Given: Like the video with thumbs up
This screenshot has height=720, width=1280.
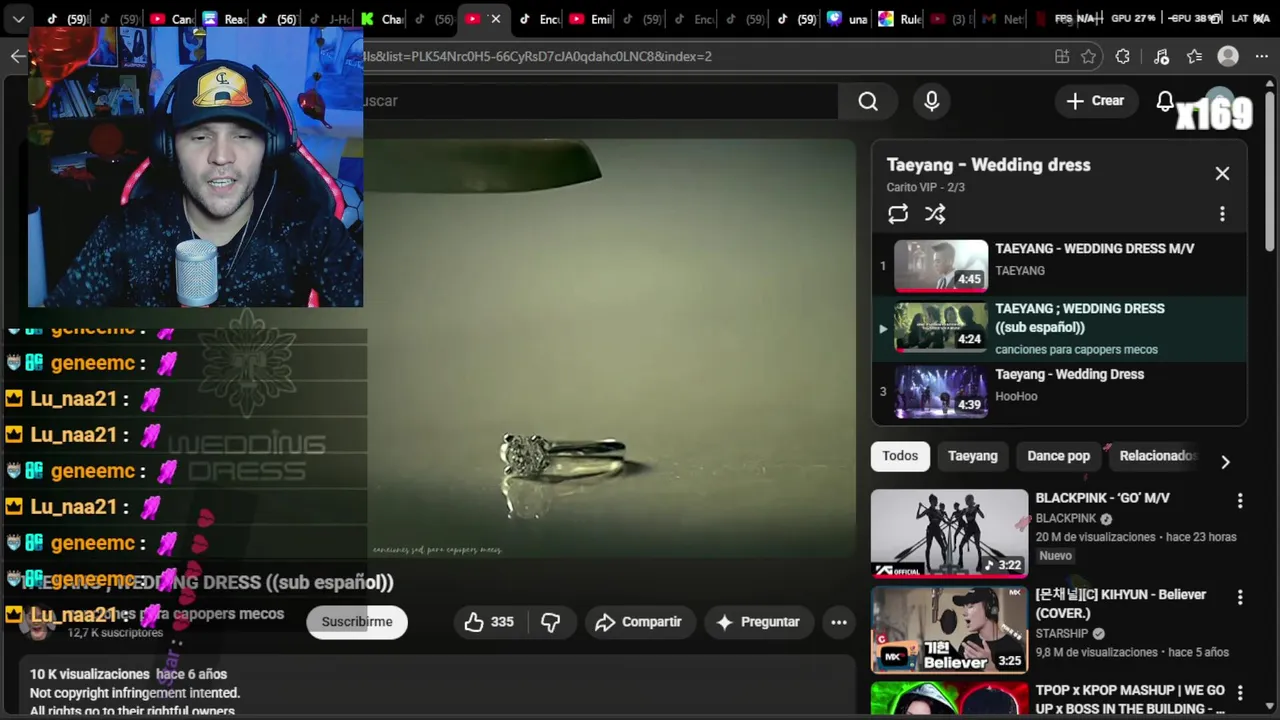Looking at the screenshot, I should tap(489, 622).
